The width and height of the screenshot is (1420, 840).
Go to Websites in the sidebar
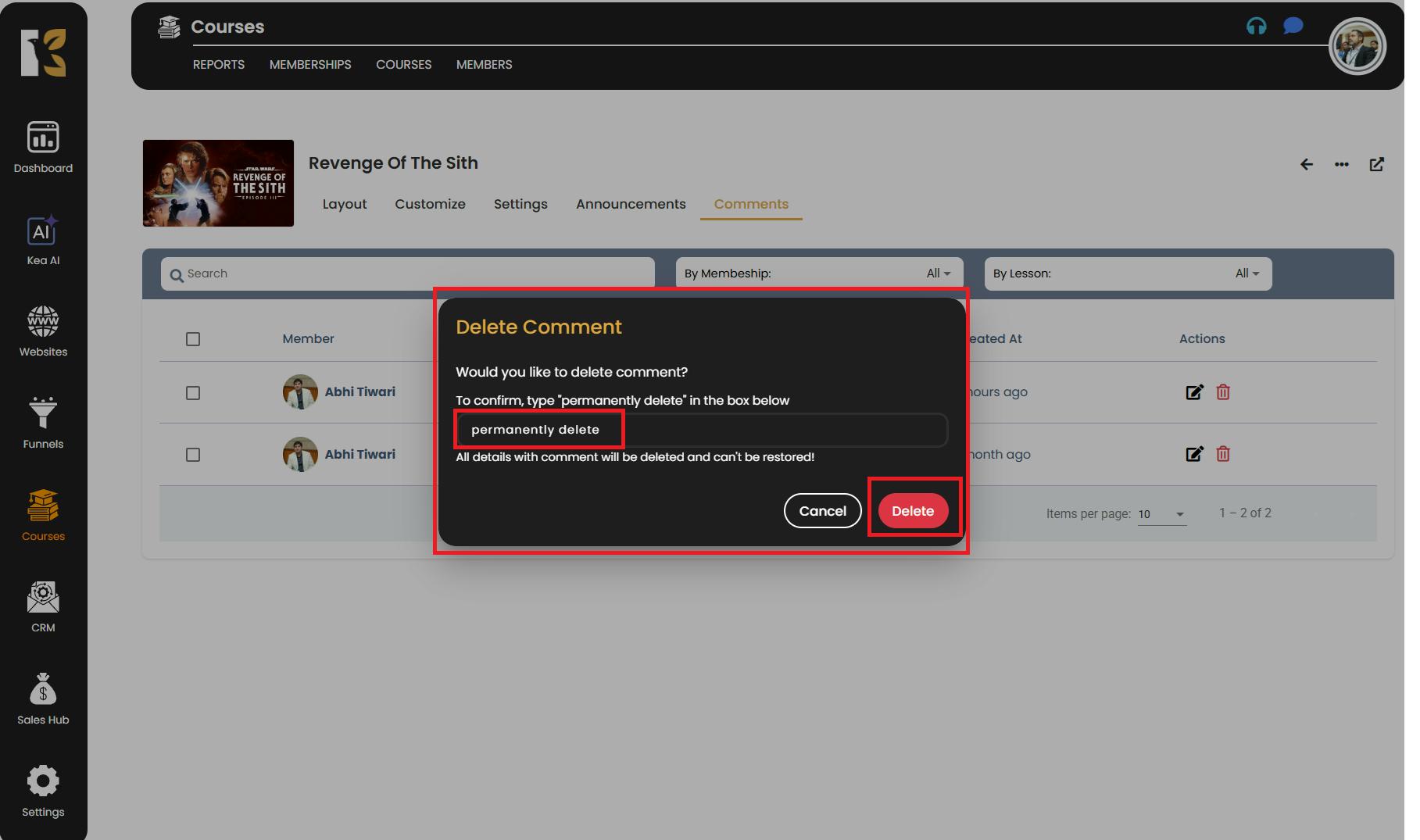coord(43,323)
